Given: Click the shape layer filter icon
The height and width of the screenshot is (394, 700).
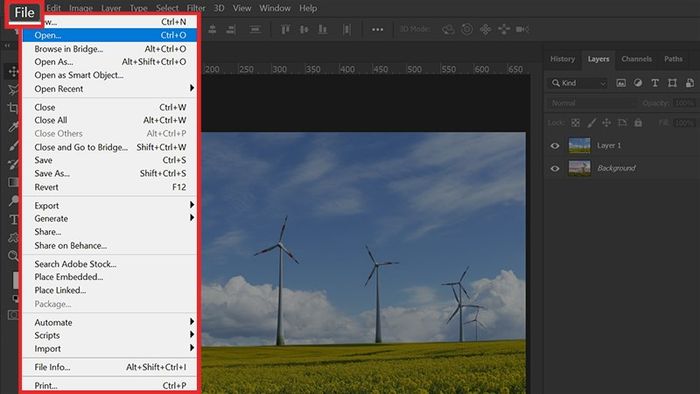Looking at the screenshot, I should click(x=672, y=83).
